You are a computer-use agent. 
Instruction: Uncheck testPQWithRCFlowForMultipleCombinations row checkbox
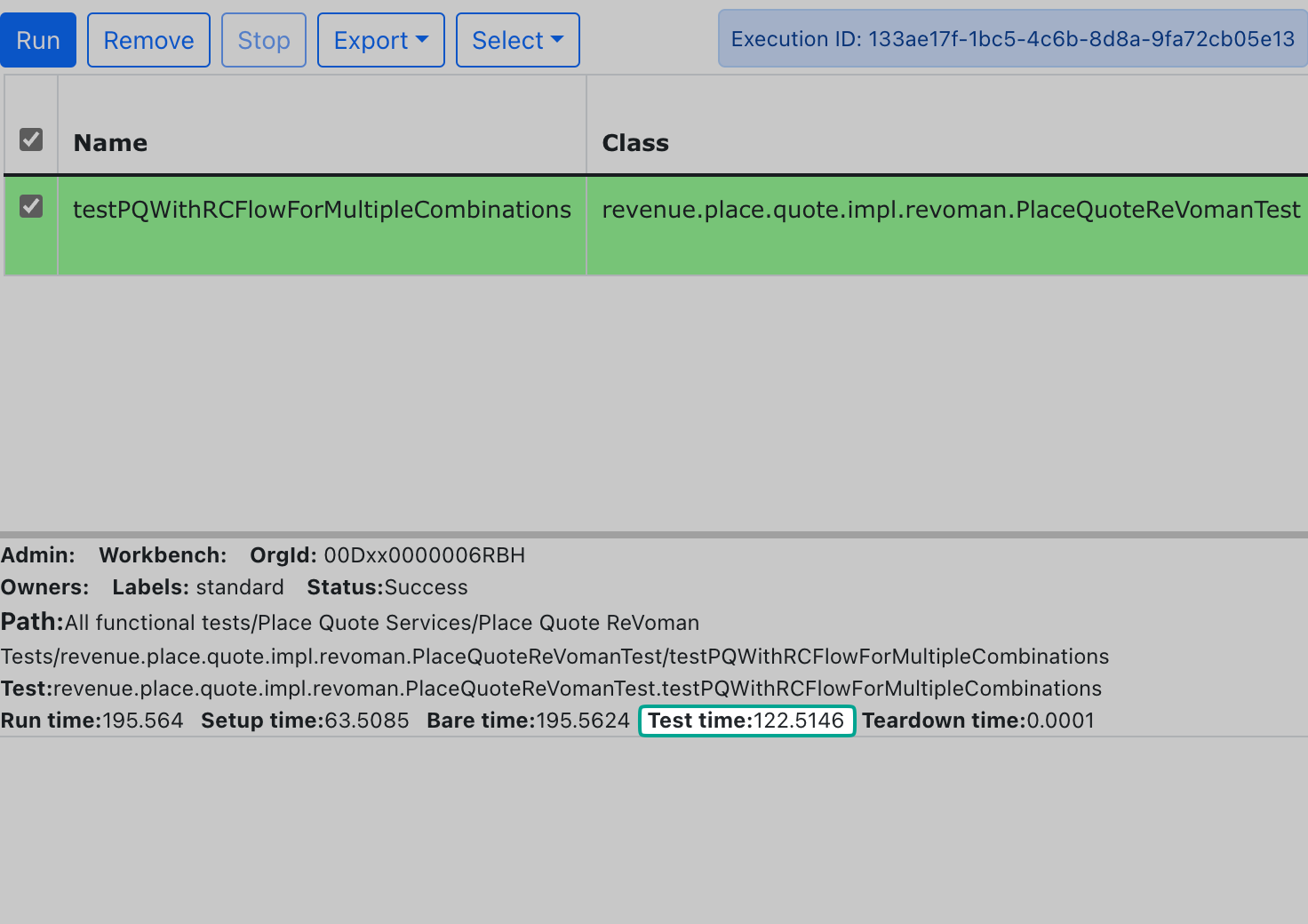pos(31,206)
